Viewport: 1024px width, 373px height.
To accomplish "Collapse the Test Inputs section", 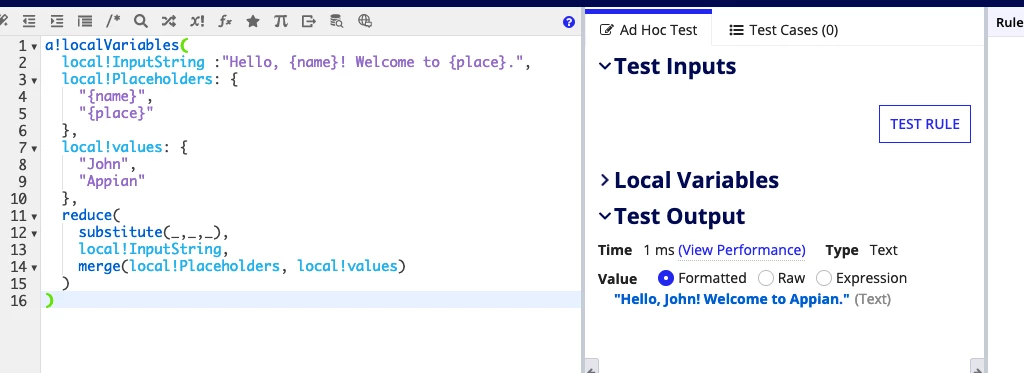I will click(605, 66).
